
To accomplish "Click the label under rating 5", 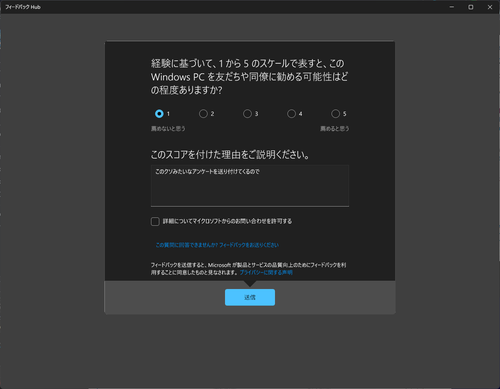I will click(335, 129).
